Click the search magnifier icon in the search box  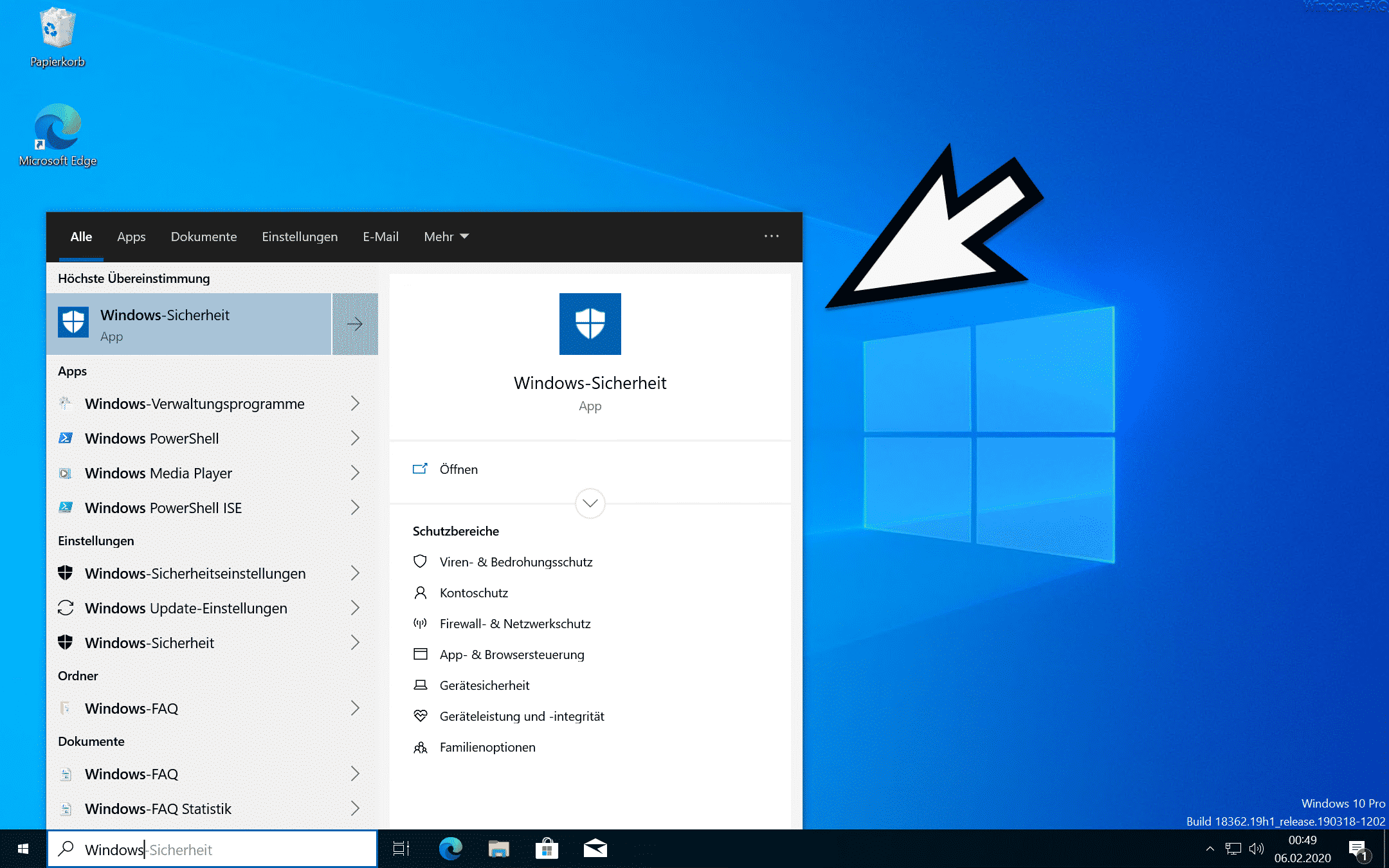pos(66,849)
